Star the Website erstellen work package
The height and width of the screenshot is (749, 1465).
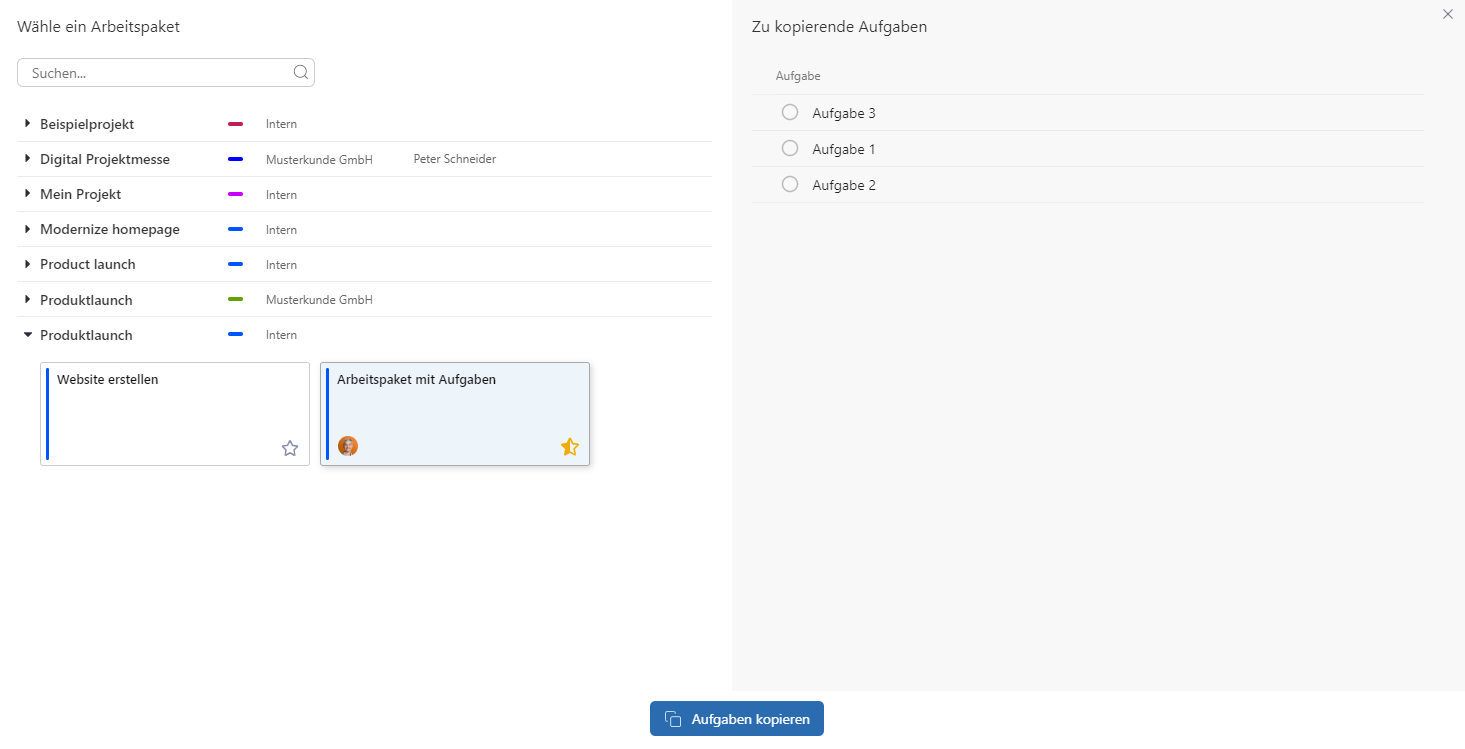[290, 448]
